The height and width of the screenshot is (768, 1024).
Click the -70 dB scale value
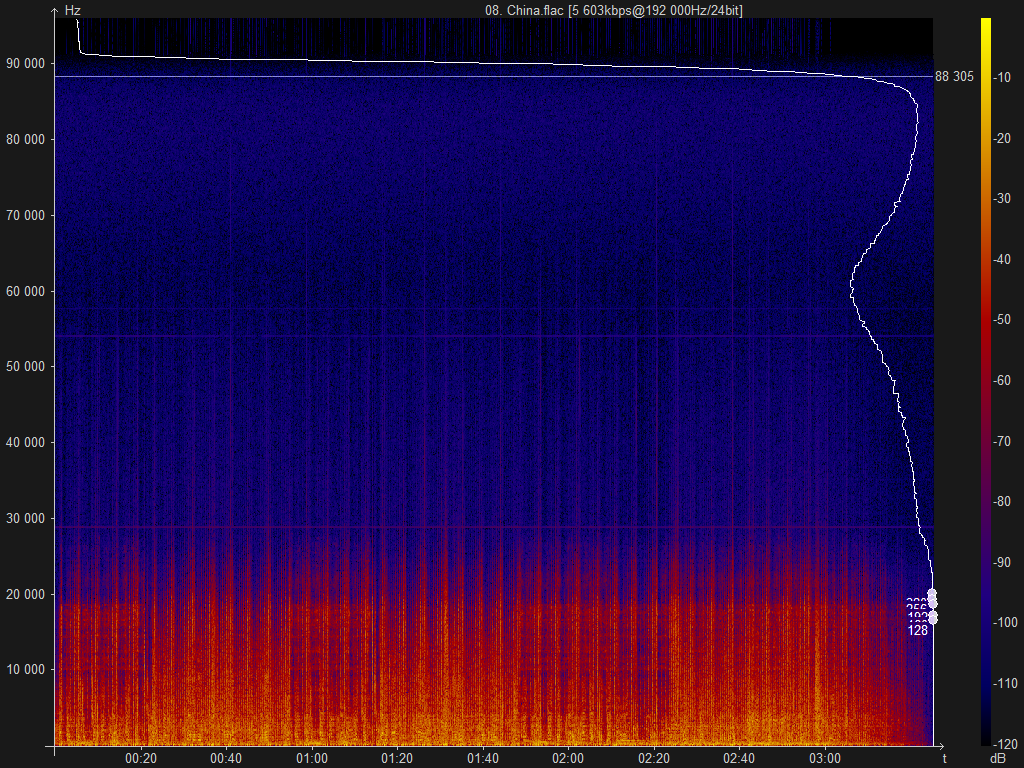click(x=1002, y=441)
